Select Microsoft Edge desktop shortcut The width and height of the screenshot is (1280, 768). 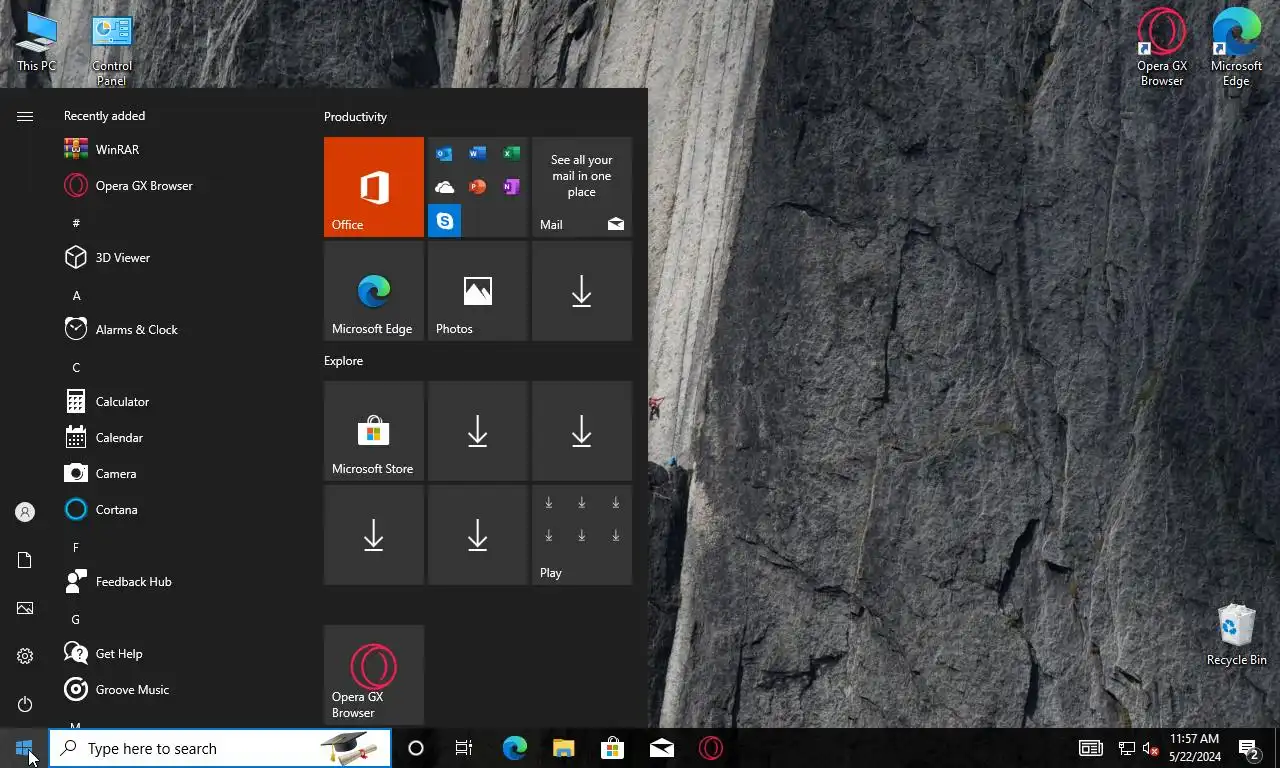1236,48
